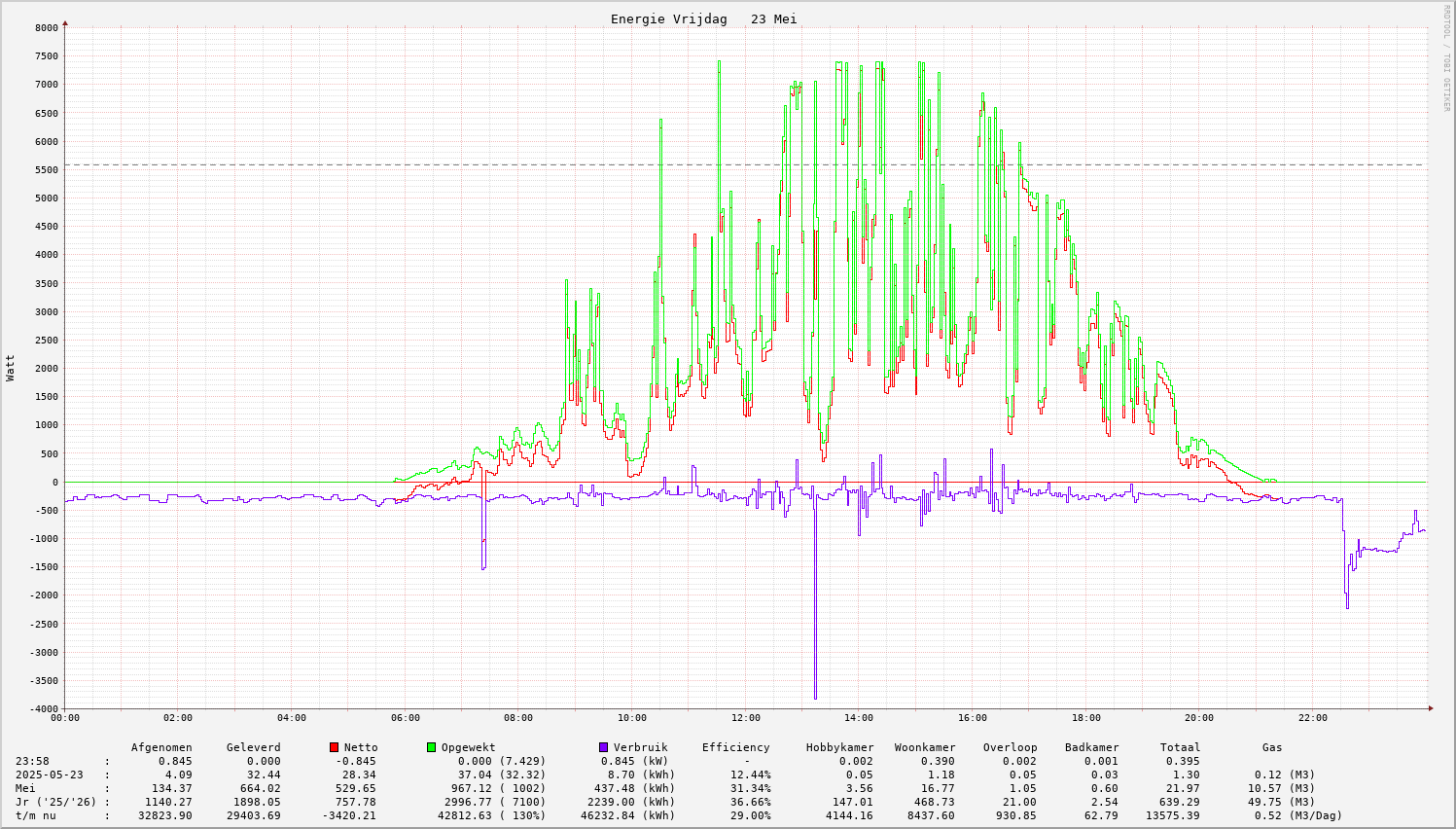The width and height of the screenshot is (1456, 829).
Task: Click the 5500 y-axis tick label
Action: click(47, 169)
